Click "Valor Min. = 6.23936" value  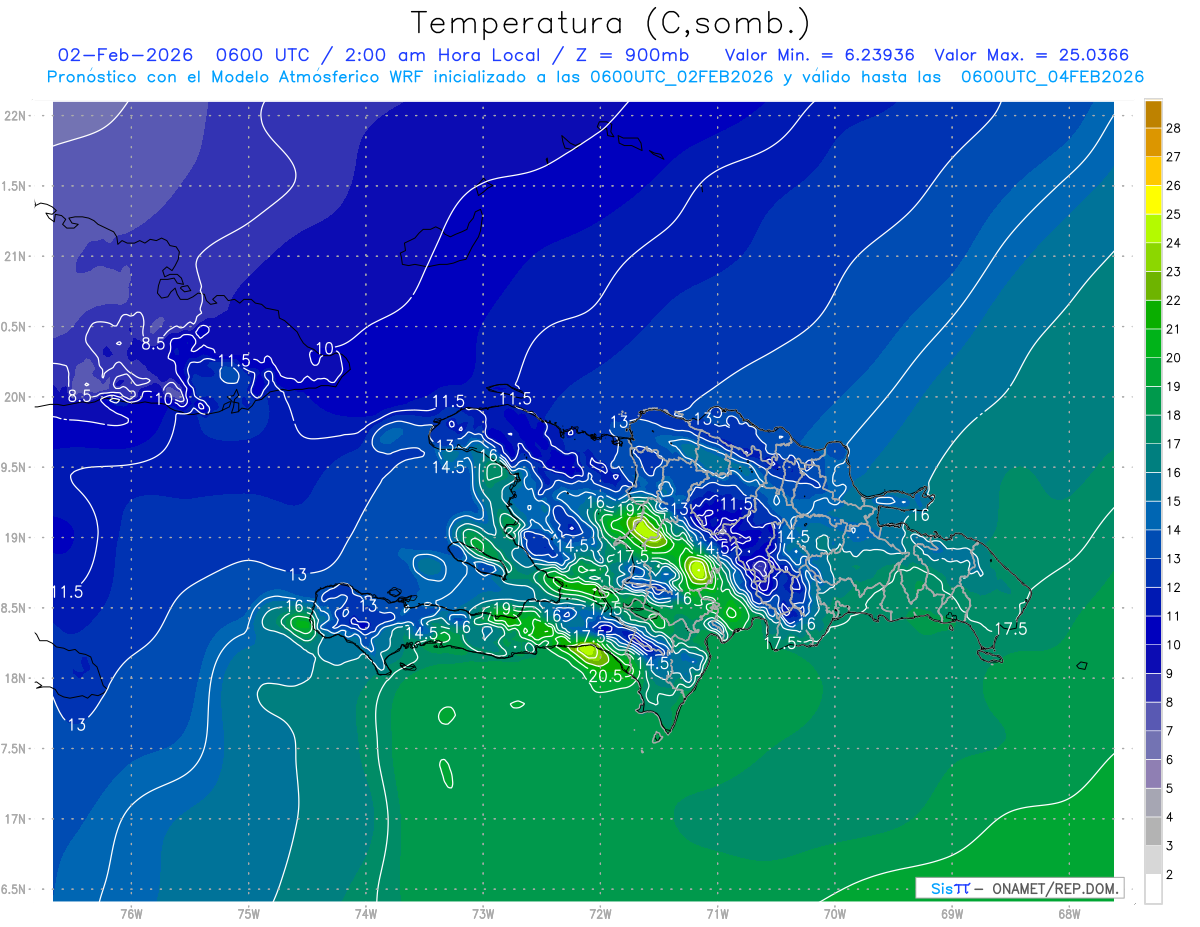819,55
